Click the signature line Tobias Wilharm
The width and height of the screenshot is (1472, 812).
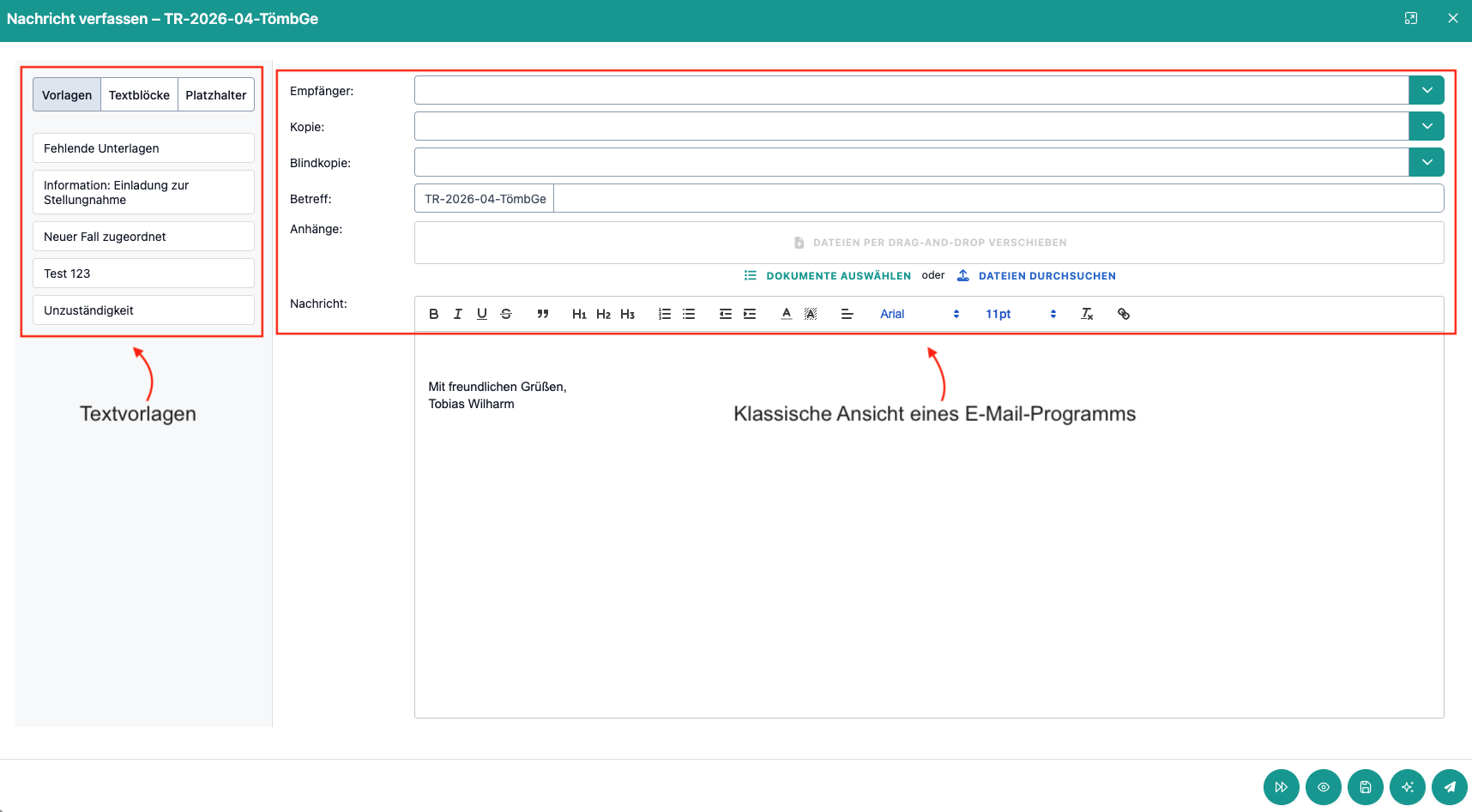(x=472, y=404)
